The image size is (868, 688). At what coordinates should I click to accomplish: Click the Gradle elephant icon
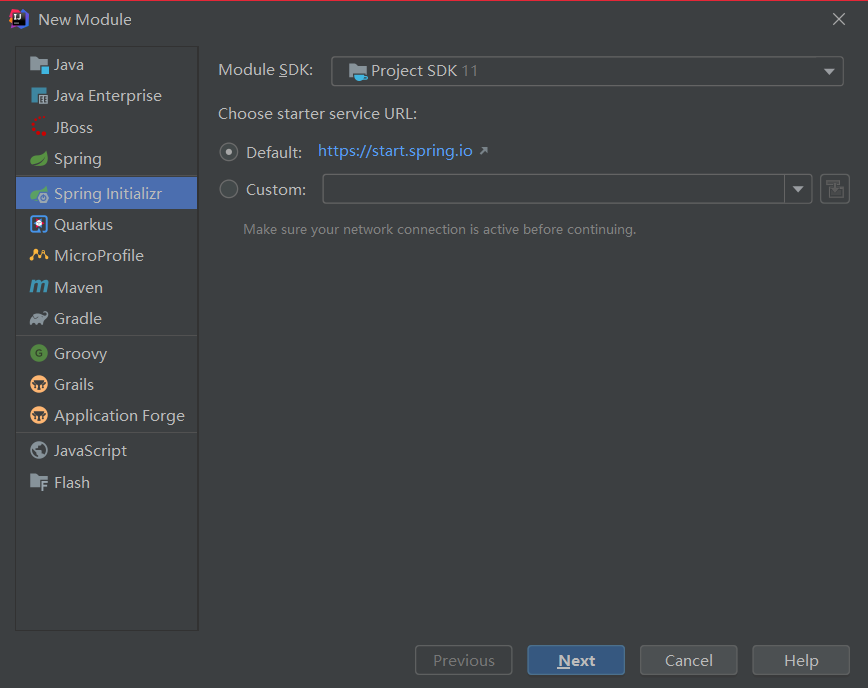[x=39, y=318]
